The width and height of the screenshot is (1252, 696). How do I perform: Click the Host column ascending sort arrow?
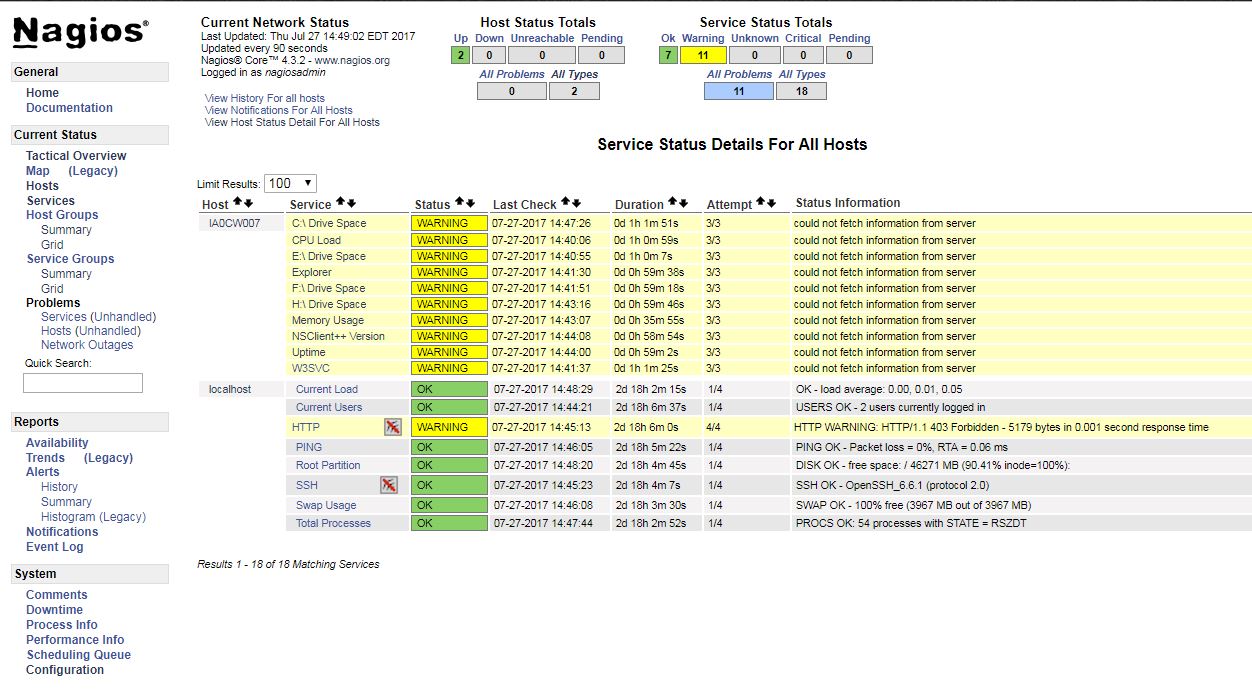point(237,203)
